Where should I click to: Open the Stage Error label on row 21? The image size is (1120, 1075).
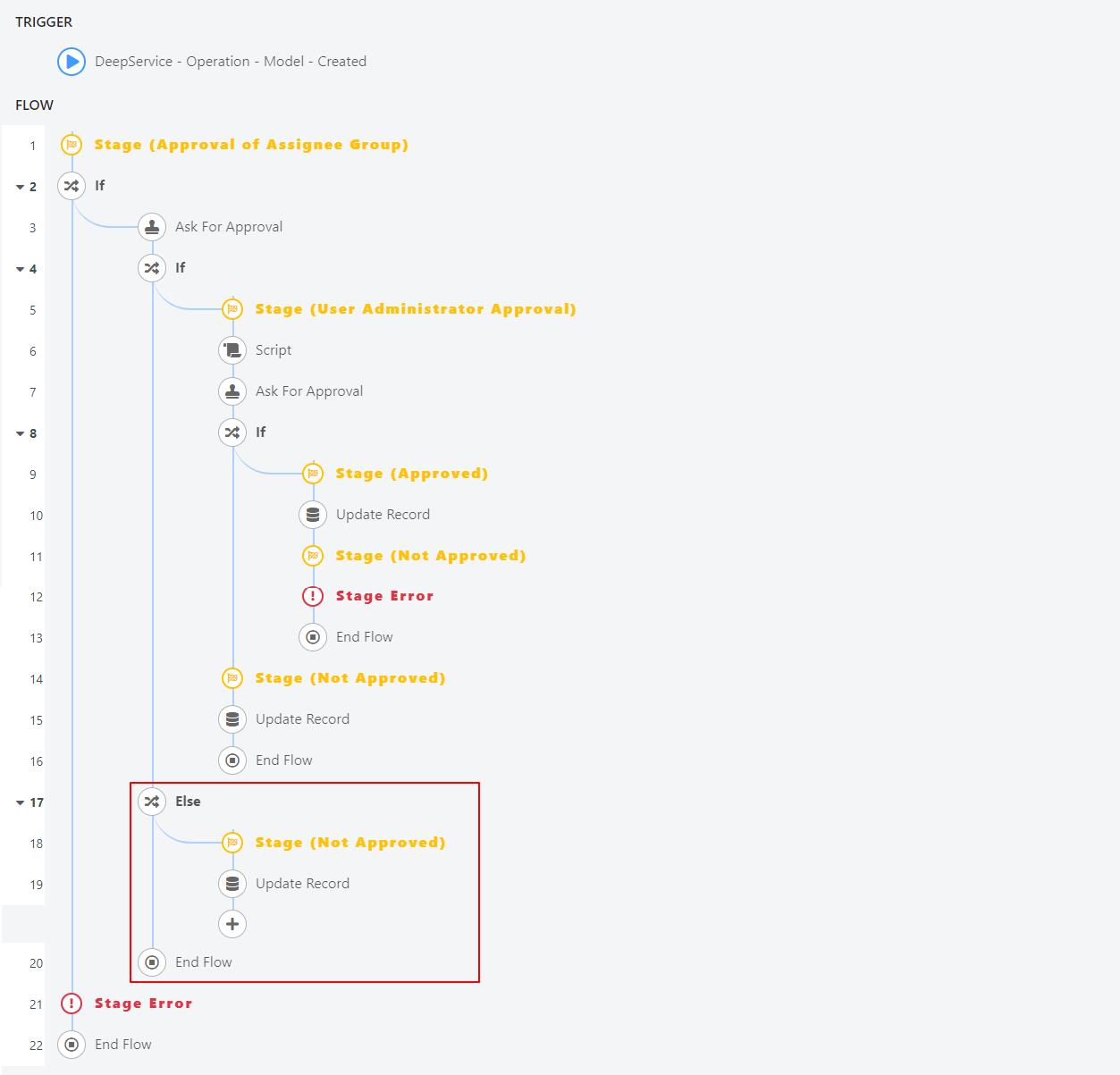coord(144,1004)
